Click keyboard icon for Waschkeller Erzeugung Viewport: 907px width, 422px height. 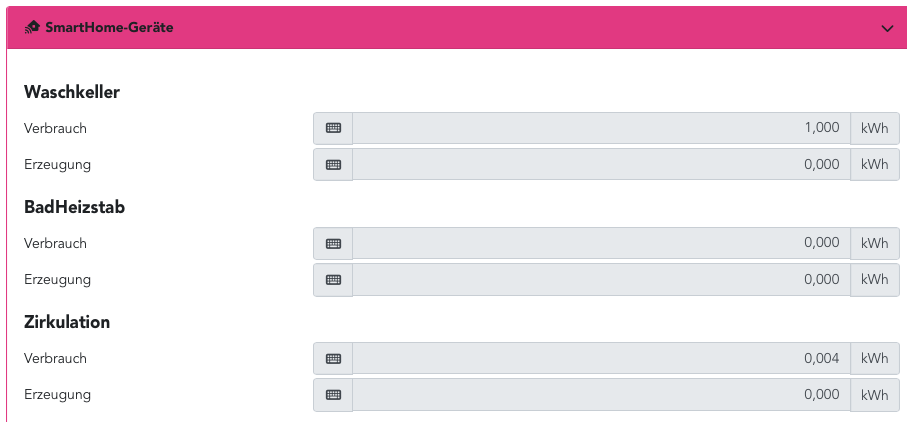pyautogui.click(x=333, y=164)
